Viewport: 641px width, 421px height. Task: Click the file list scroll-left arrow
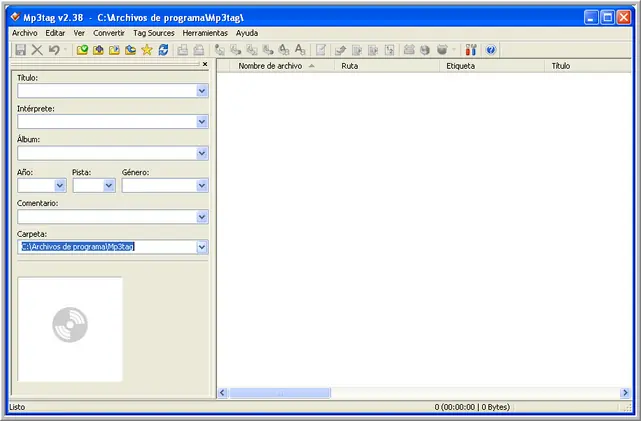point(222,393)
